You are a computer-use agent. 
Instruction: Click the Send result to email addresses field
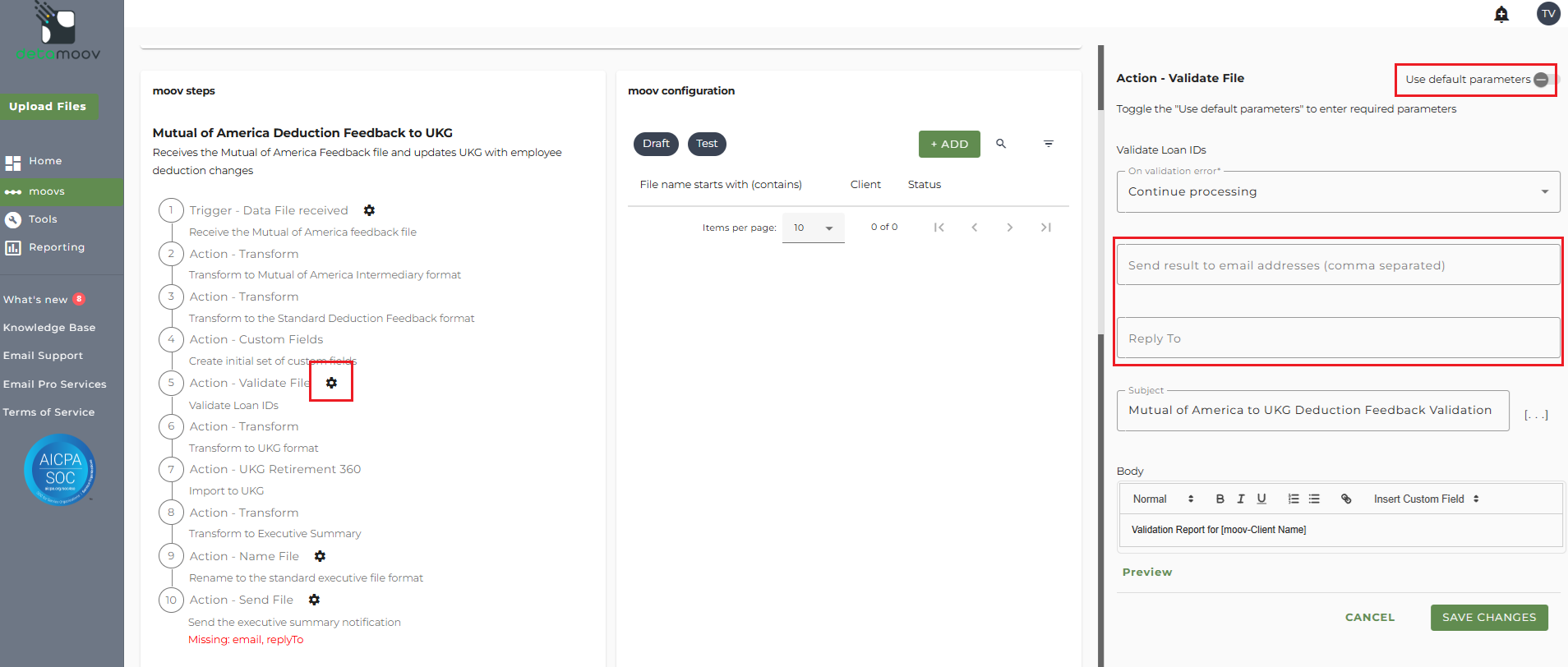click(1338, 264)
